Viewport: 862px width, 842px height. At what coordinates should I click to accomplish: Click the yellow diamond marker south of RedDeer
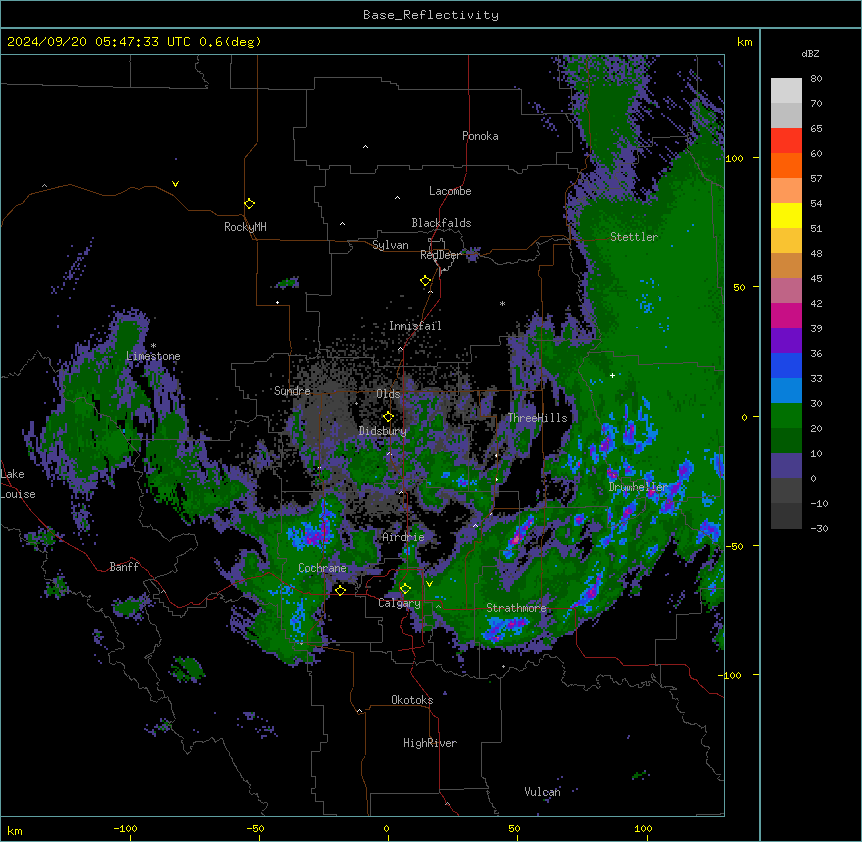click(x=426, y=281)
